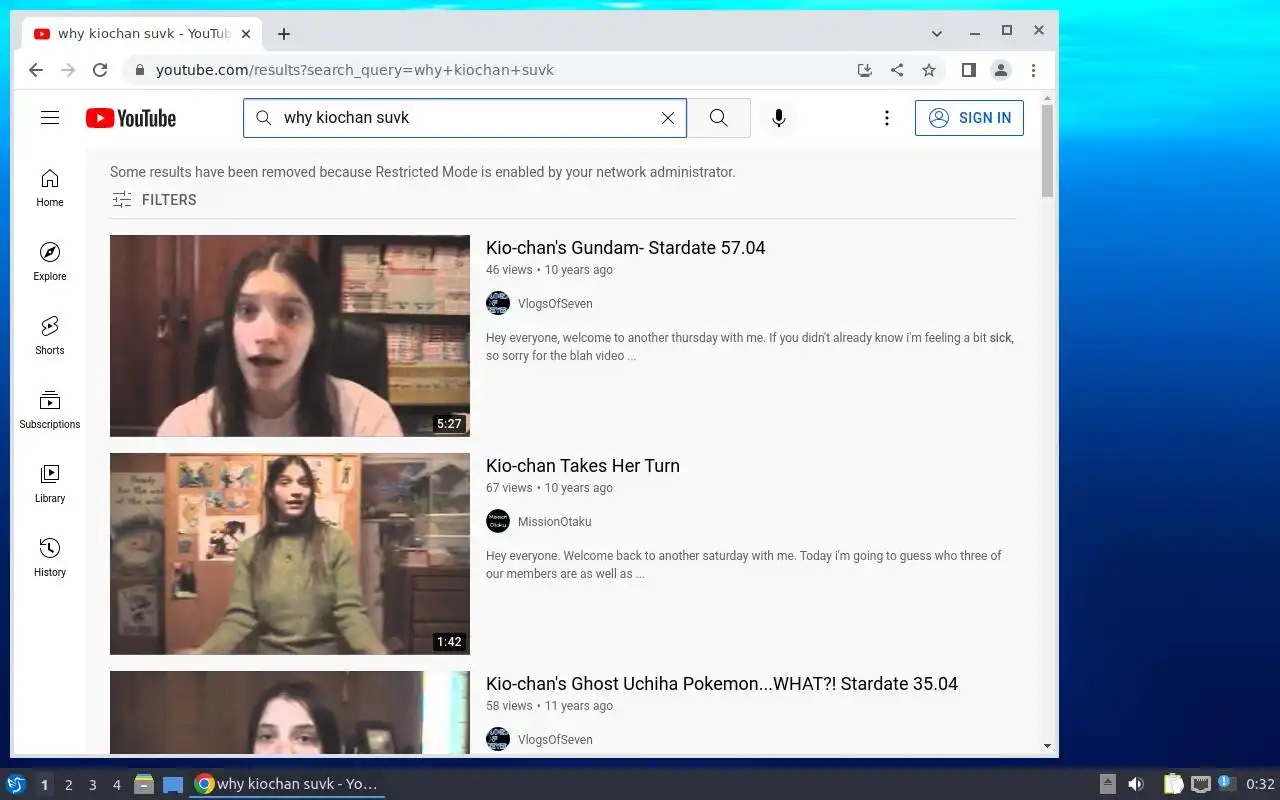Clear the search query with the X
Image resolution: width=1280 pixels, height=800 pixels.
[668, 118]
